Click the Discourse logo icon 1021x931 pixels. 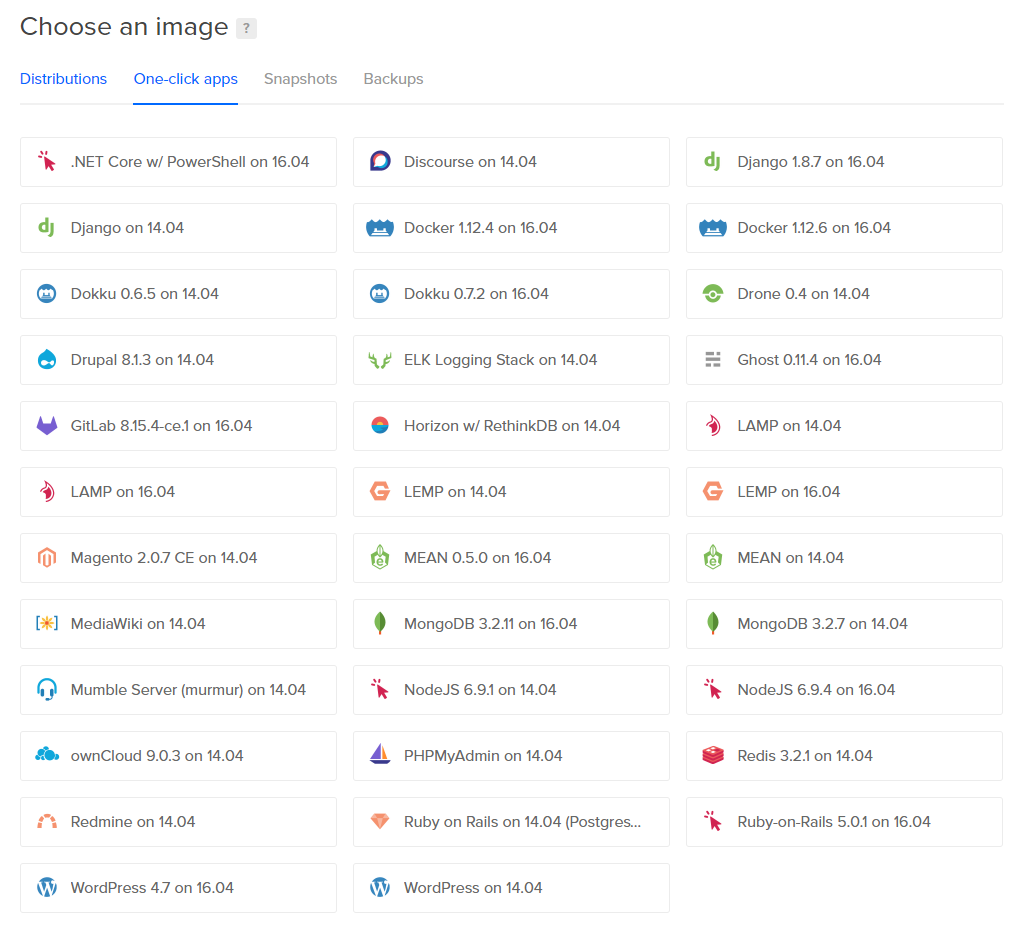point(380,161)
